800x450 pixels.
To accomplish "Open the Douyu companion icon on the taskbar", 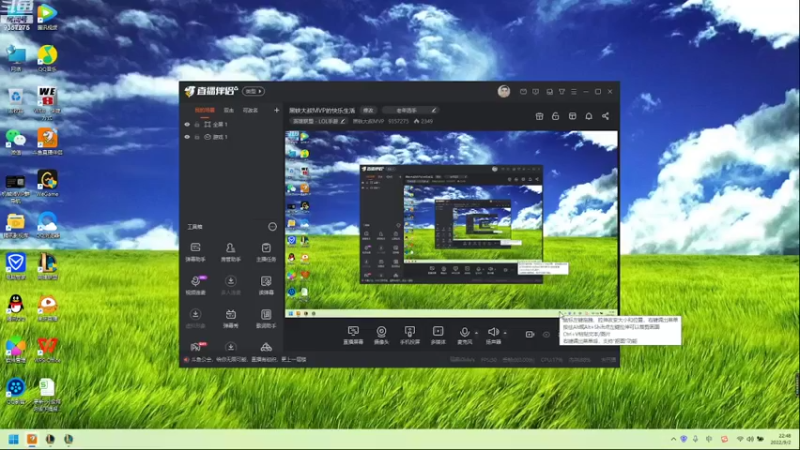I will tap(32, 439).
